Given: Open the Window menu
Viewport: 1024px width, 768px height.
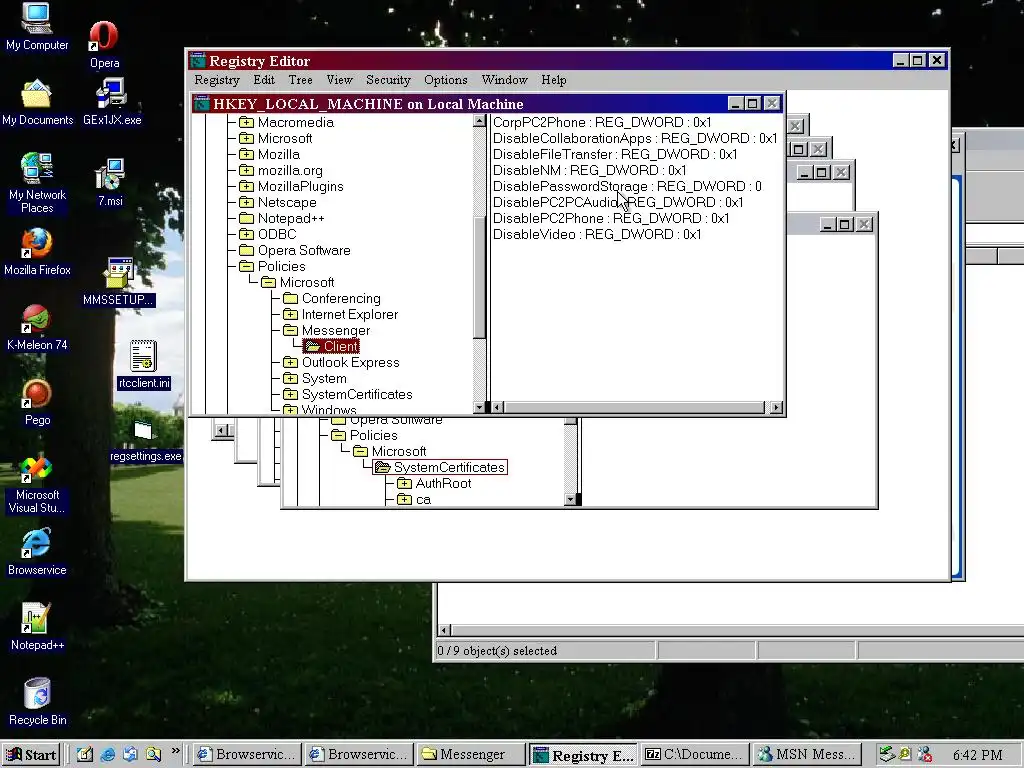Looking at the screenshot, I should click(x=504, y=80).
